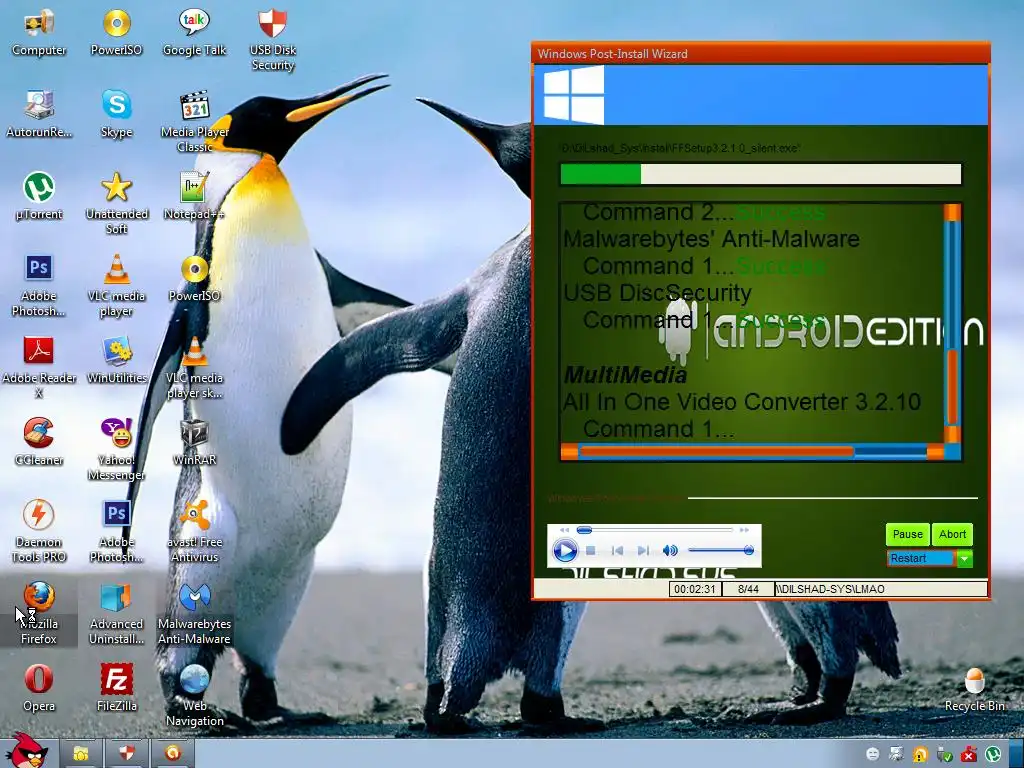Click the "MultiMedia" heading in log
The image size is (1024, 768).
pos(625,375)
